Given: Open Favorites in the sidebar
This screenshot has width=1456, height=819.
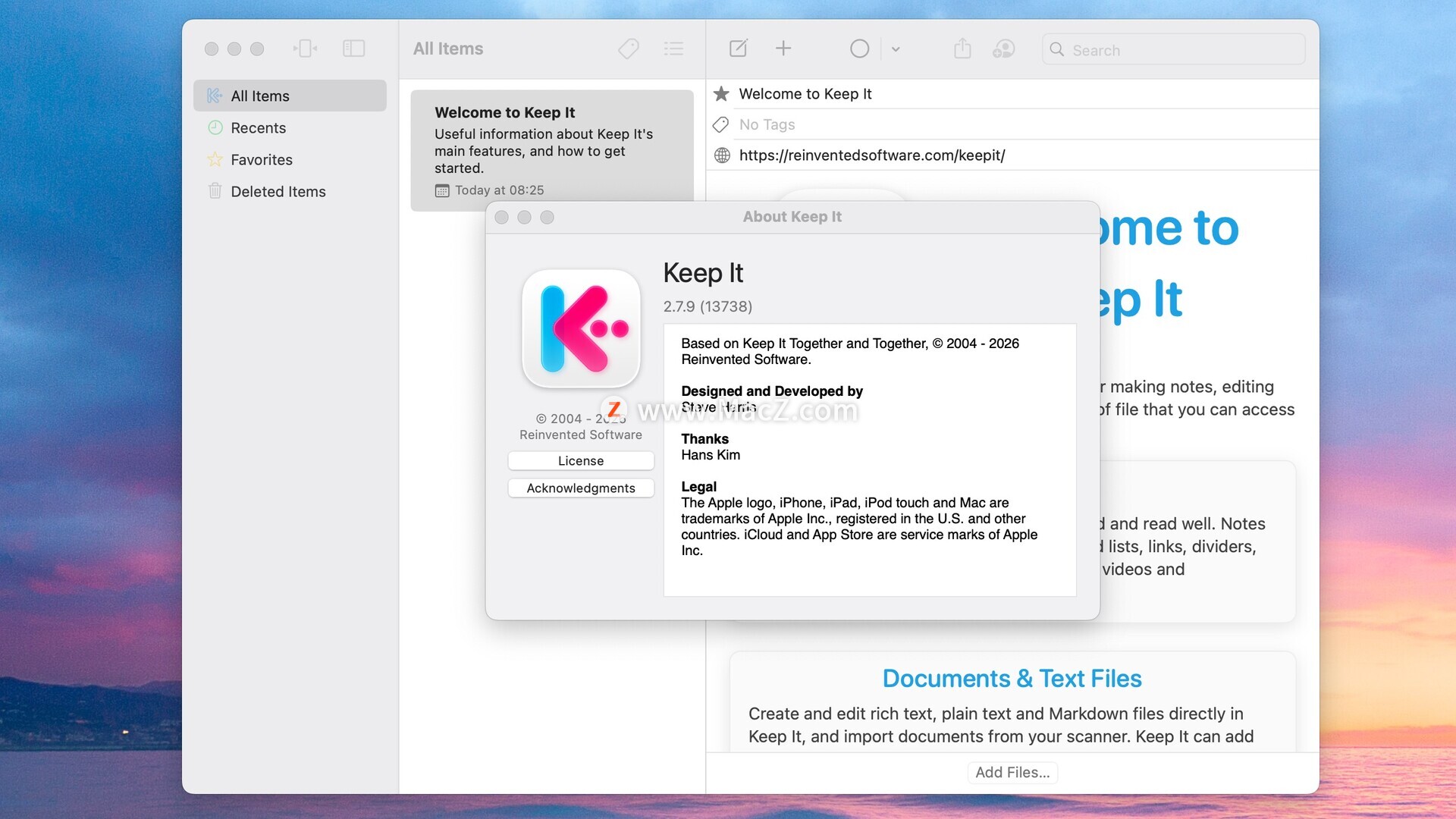Looking at the screenshot, I should click(261, 160).
